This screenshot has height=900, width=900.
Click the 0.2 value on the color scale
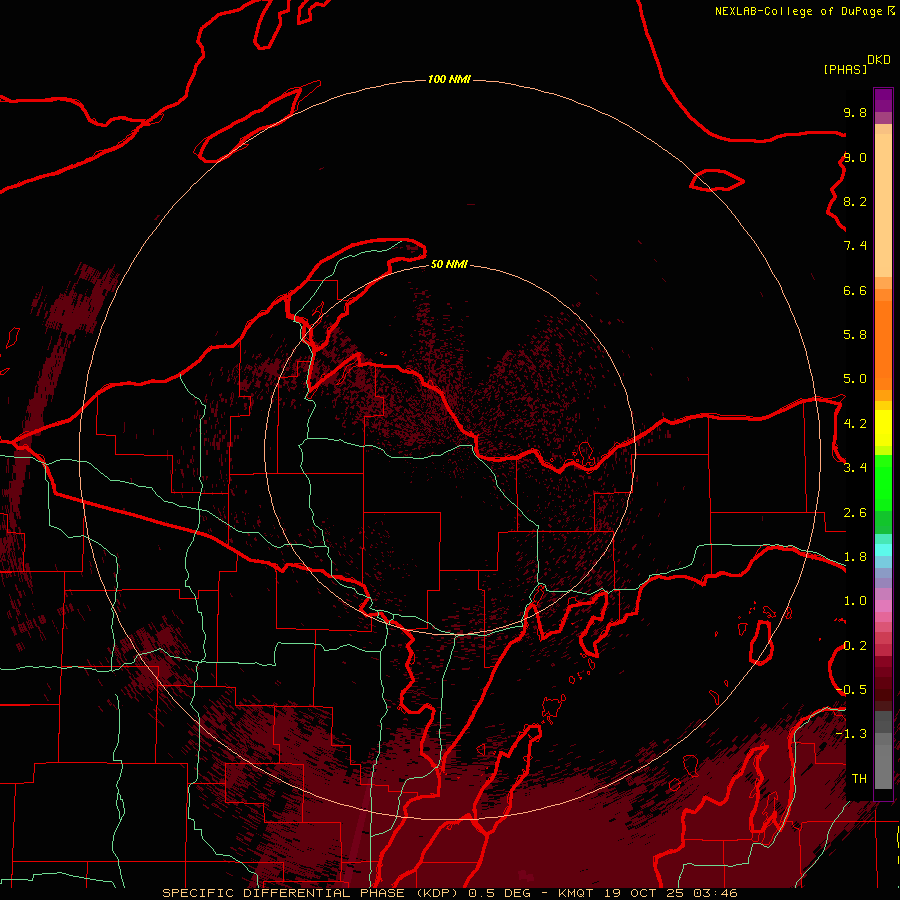click(x=855, y=646)
